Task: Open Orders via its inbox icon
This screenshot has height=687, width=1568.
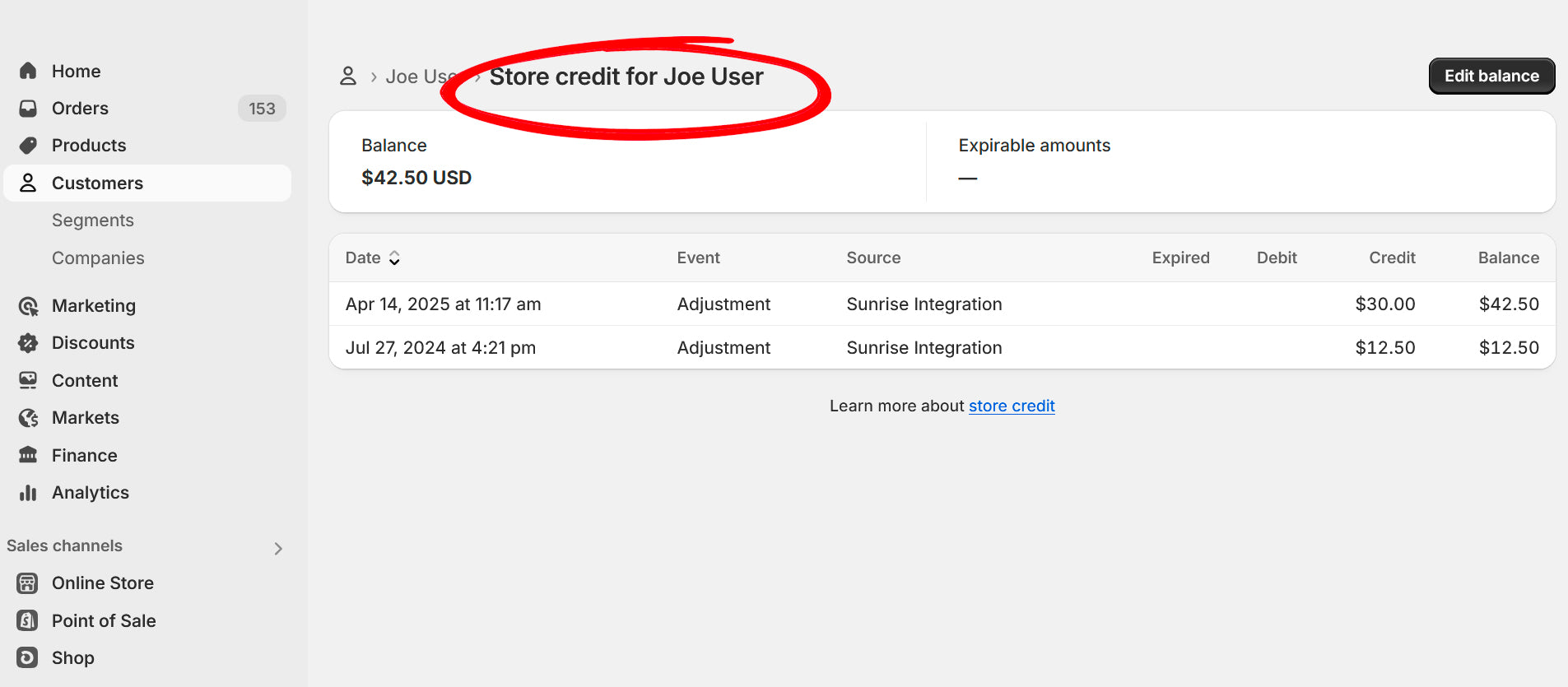Action: point(28,109)
